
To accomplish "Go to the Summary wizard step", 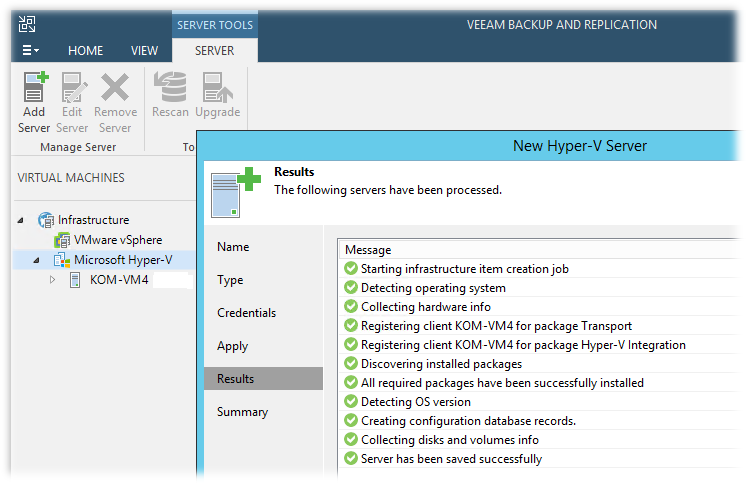I will click(x=243, y=412).
